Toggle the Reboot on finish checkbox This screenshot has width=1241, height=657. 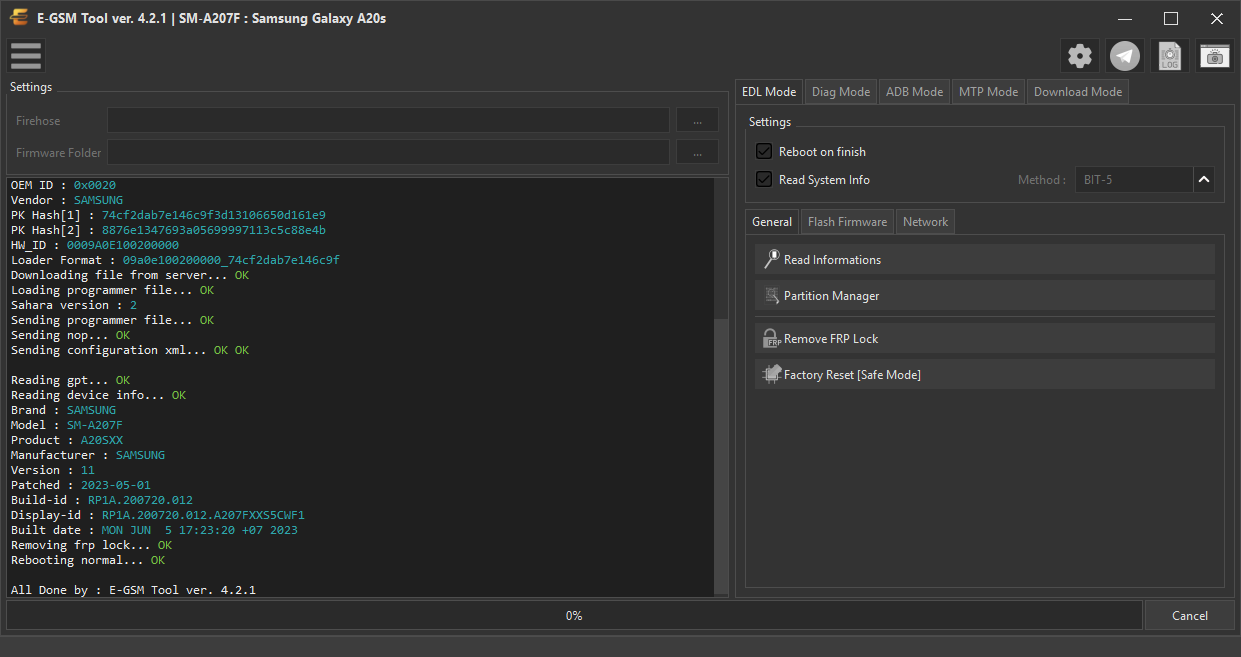pyautogui.click(x=764, y=151)
